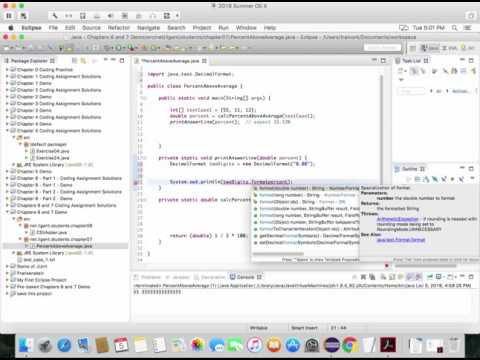
Task: Open App Store from the Dock
Action: 293,345
